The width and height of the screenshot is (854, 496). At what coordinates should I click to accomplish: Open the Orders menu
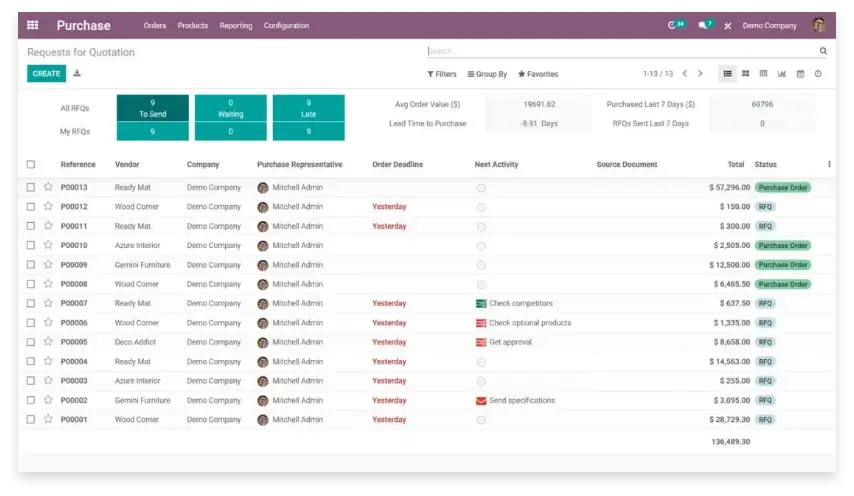[x=154, y=25]
